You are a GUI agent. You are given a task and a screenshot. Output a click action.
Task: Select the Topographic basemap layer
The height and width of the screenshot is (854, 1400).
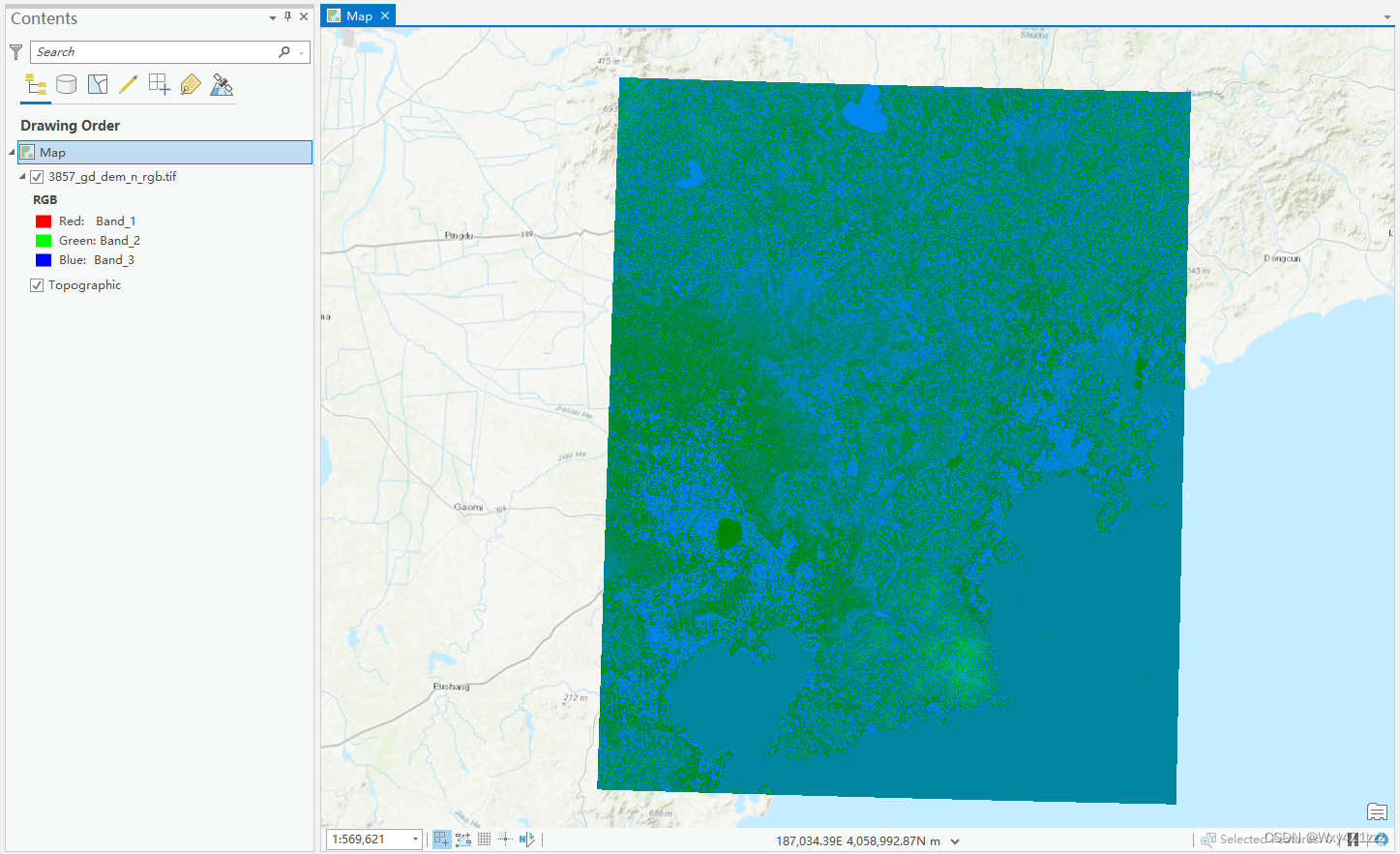pos(84,285)
